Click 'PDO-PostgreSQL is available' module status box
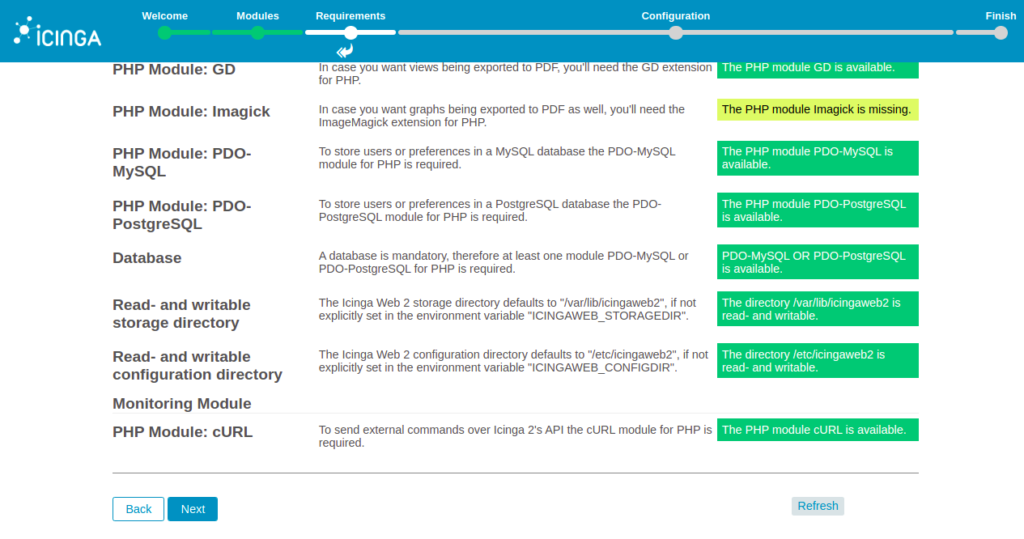This screenshot has width=1024, height=539. pyautogui.click(x=818, y=210)
